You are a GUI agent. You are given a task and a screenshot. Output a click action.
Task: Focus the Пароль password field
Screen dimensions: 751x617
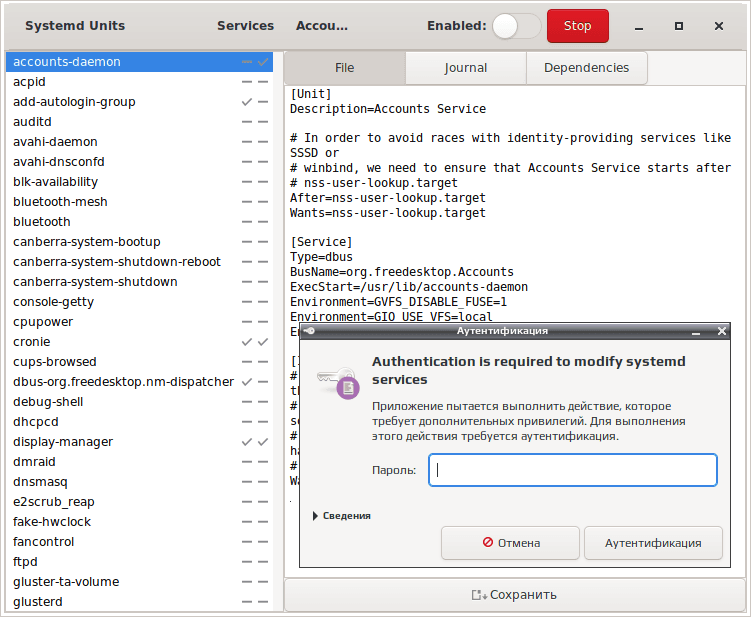coord(573,470)
